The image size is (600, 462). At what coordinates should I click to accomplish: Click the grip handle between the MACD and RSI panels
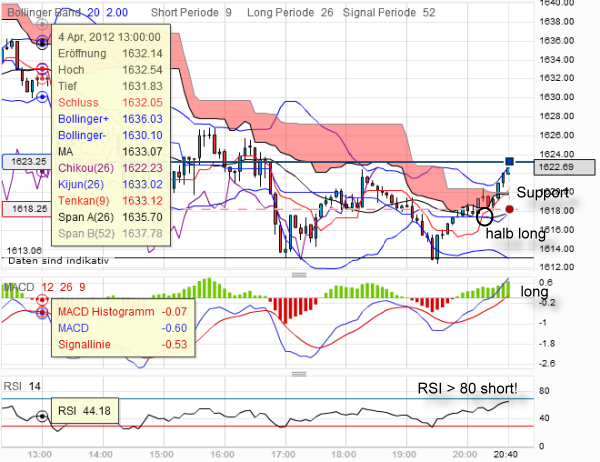tap(299, 374)
